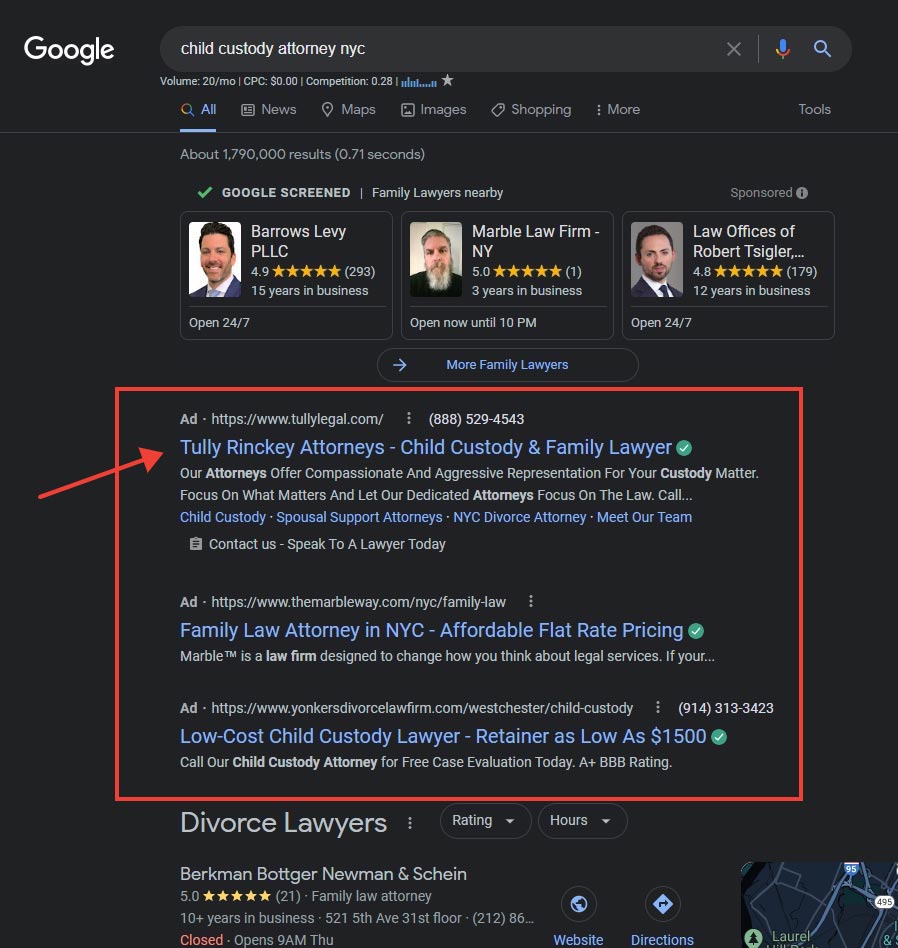The width and height of the screenshot is (898, 948).
Task: Click the Sponsored info icon
Action: pos(802,193)
